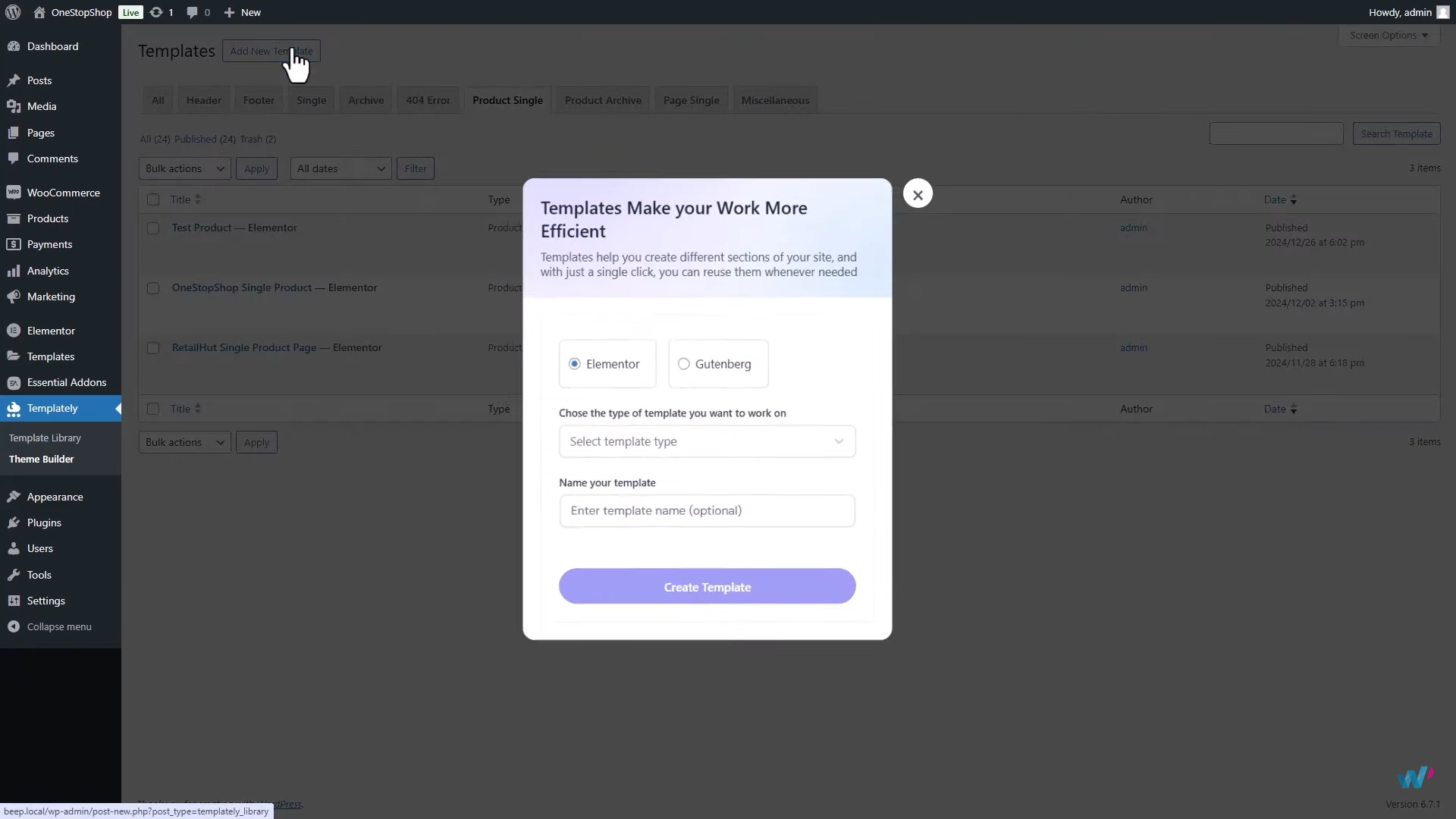Open Analytics from the sidebar
The width and height of the screenshot is (1456, 819).
47,271
